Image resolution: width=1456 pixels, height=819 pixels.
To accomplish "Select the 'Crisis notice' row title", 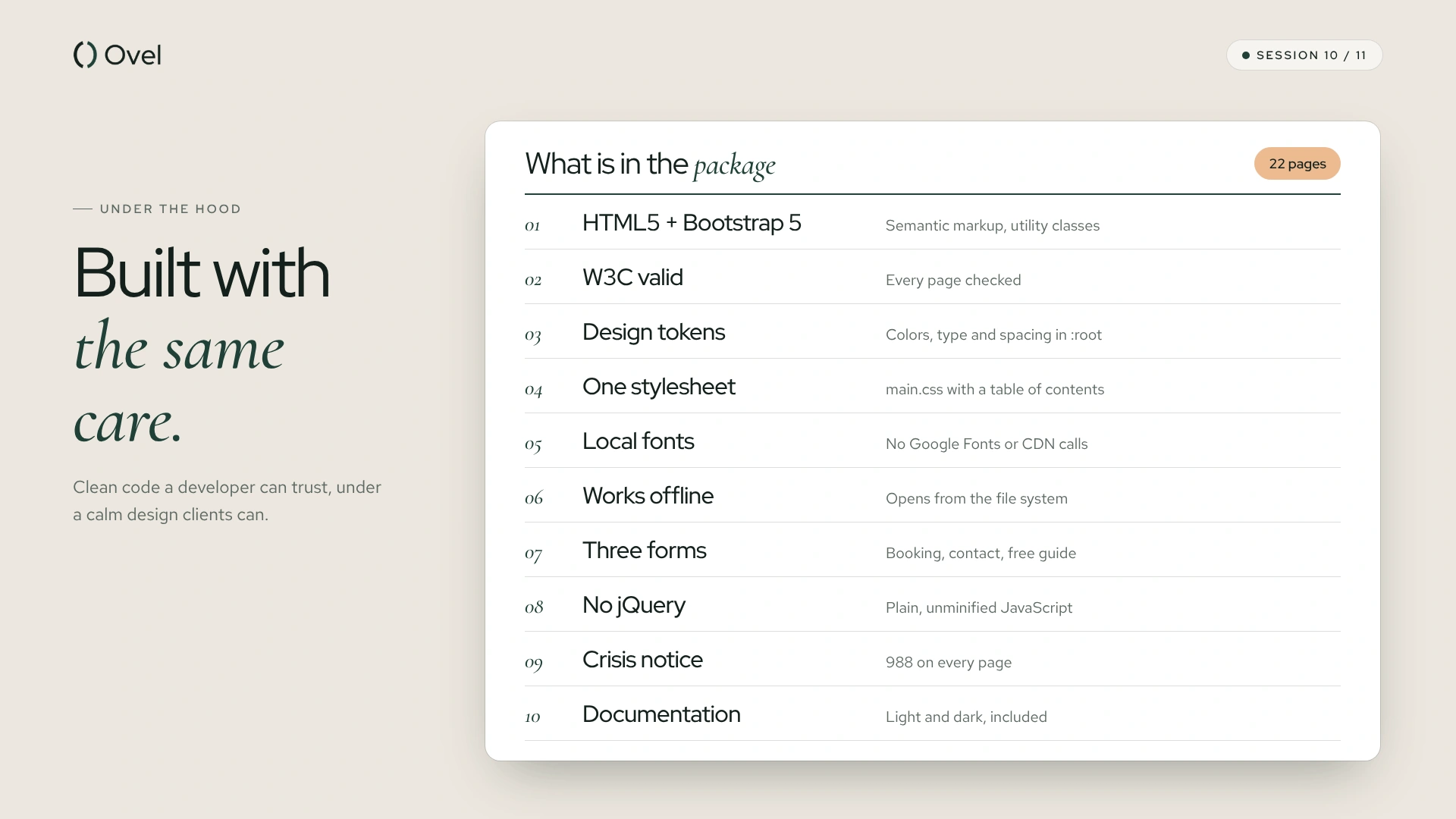I will (x=642, y=660).
